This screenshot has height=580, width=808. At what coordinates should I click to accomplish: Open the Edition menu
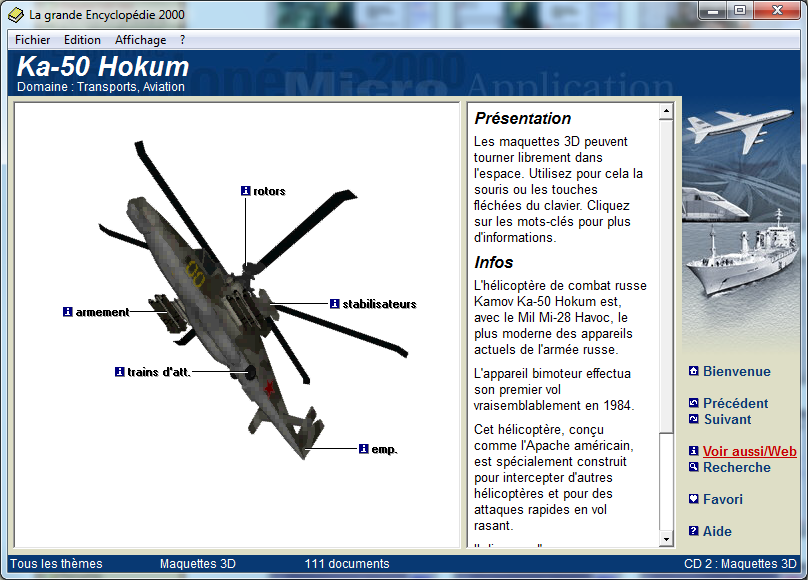(x=82, y=40)
